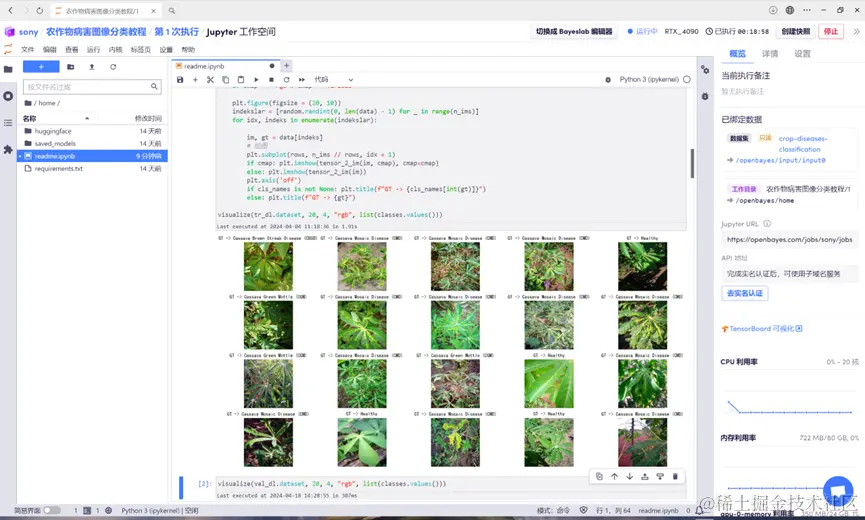Open the debugger panel right sidebar icon
Viewport: 865px width, 520px height.
(705, 96)
